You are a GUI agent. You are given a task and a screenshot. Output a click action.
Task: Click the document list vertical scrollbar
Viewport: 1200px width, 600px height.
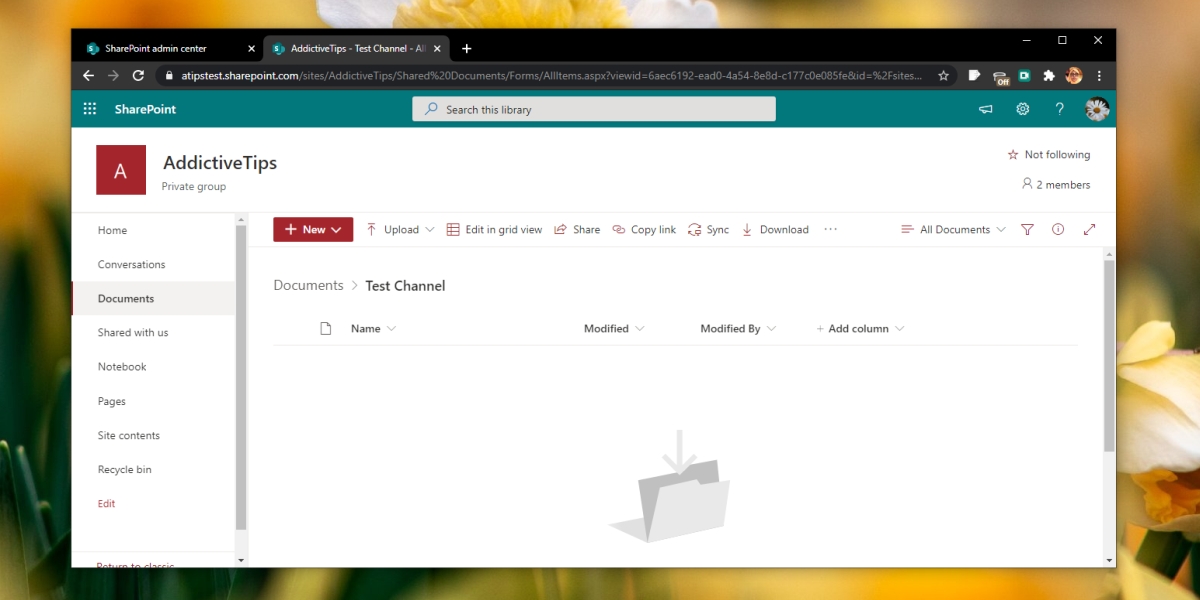[x=1109, y=355]
